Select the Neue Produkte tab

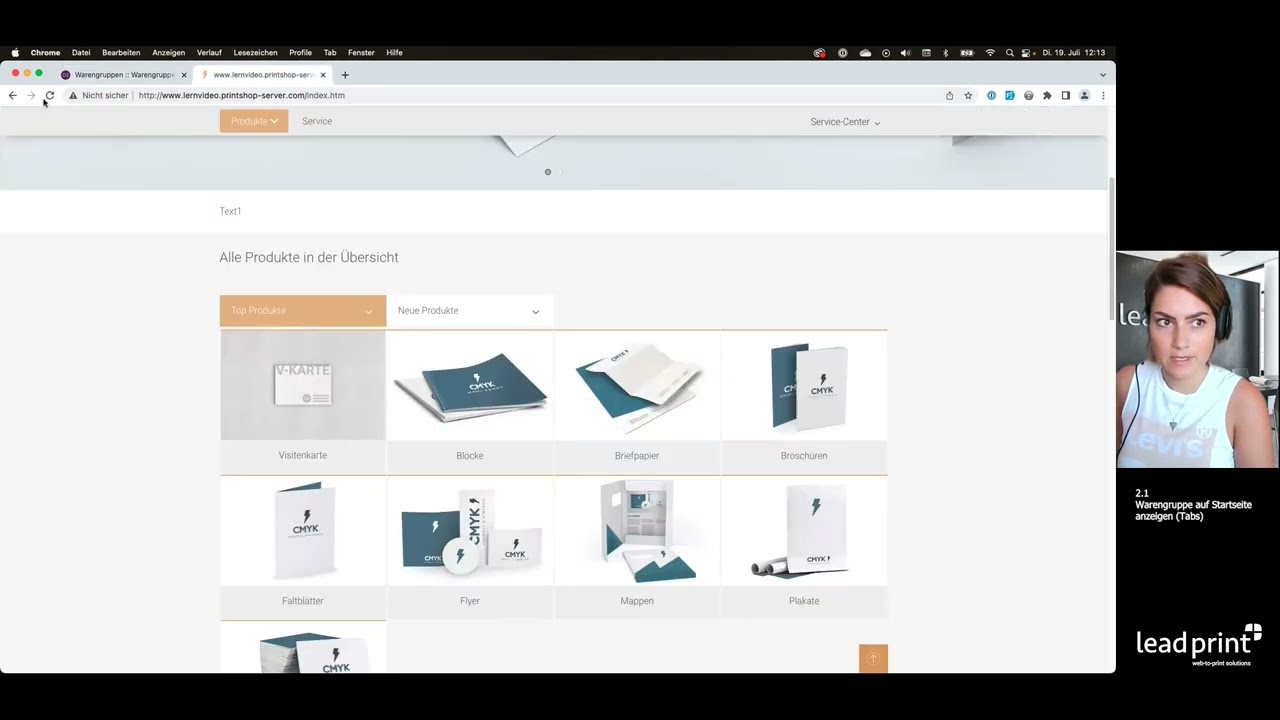click(470, 311)
